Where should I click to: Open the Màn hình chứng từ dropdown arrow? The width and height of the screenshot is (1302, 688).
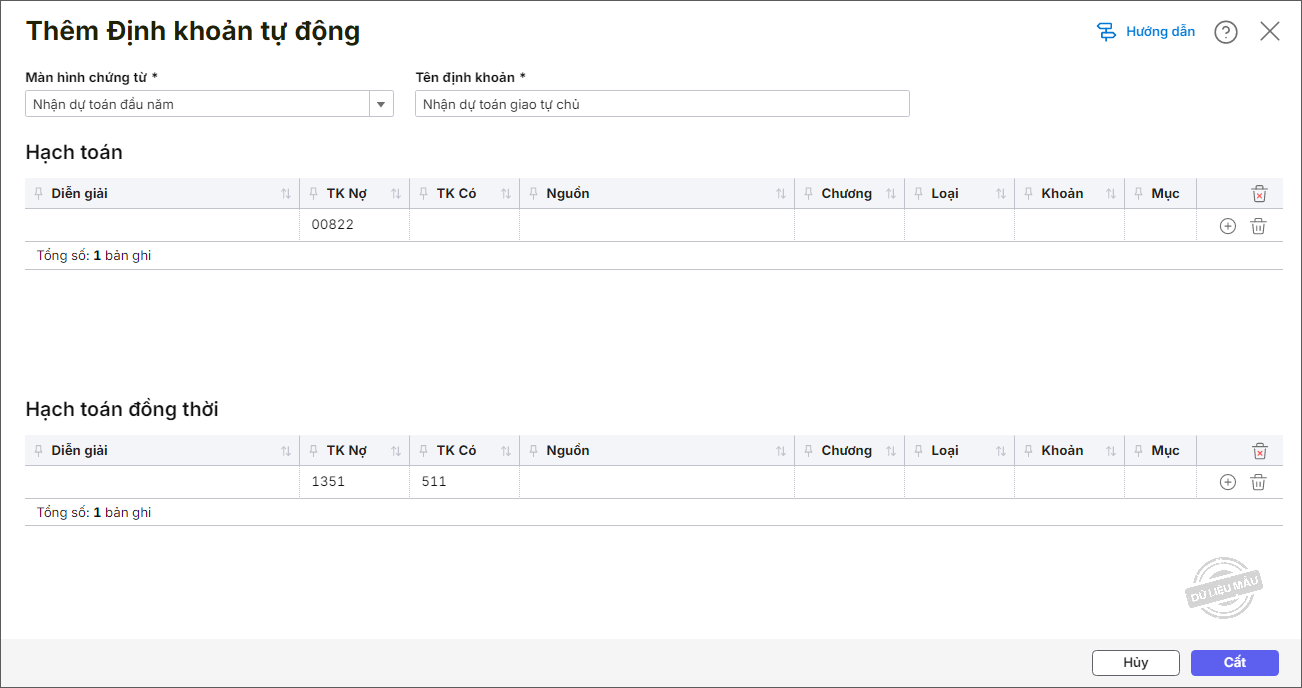(x=381, y=104)
